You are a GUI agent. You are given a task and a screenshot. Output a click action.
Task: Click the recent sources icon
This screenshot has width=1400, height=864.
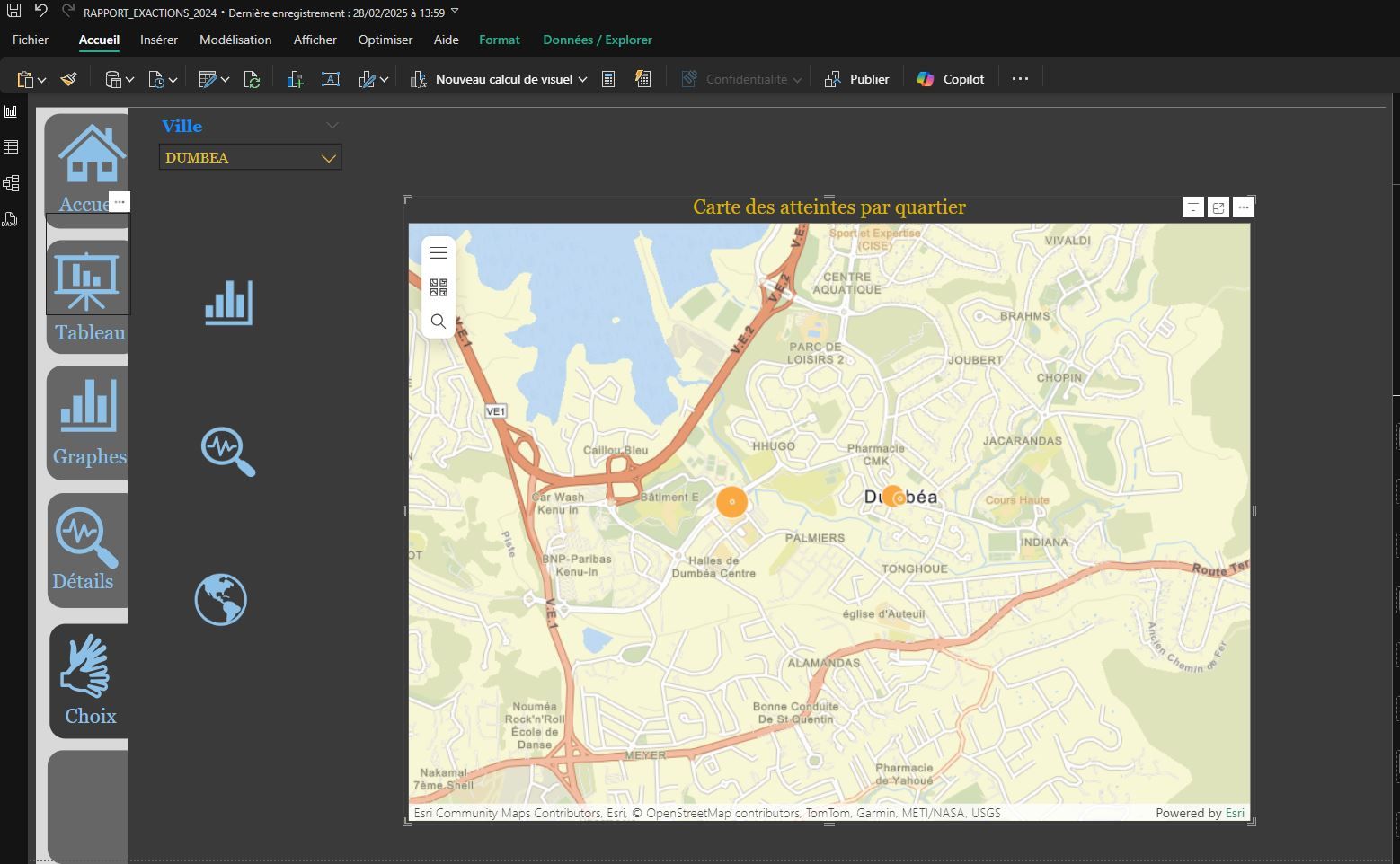156,79
